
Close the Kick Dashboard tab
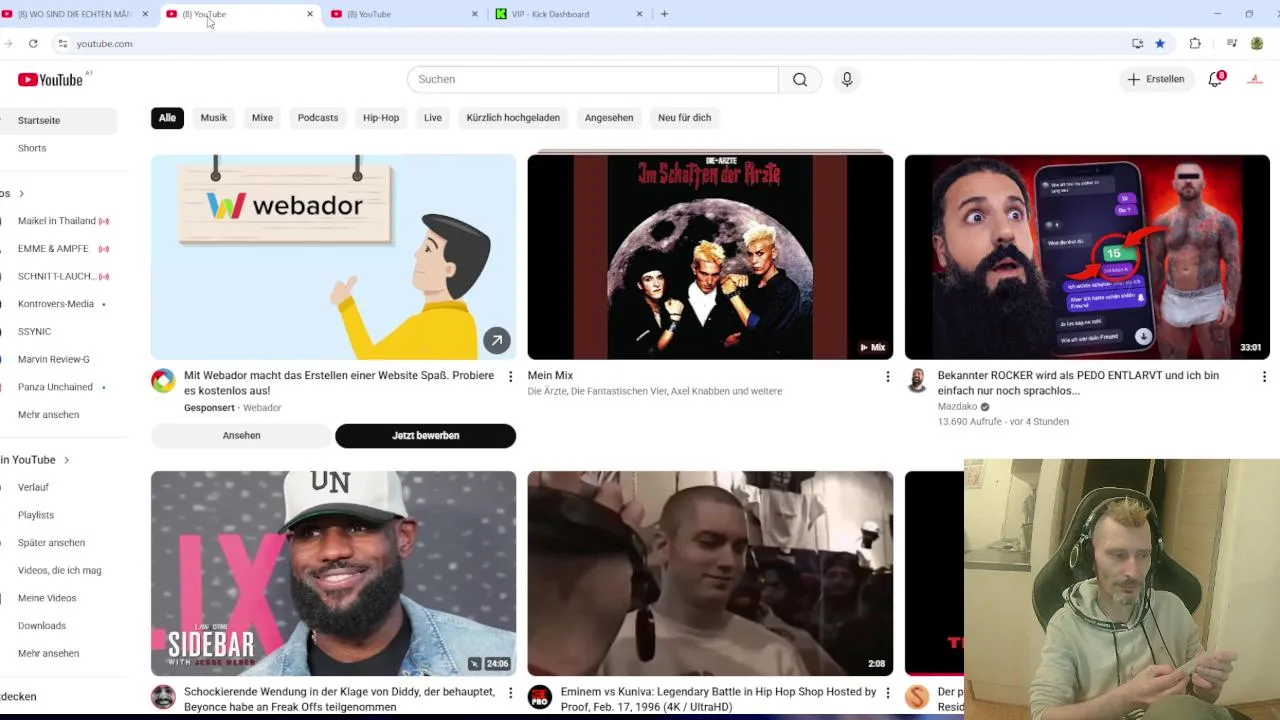click(x=640, y=14)
